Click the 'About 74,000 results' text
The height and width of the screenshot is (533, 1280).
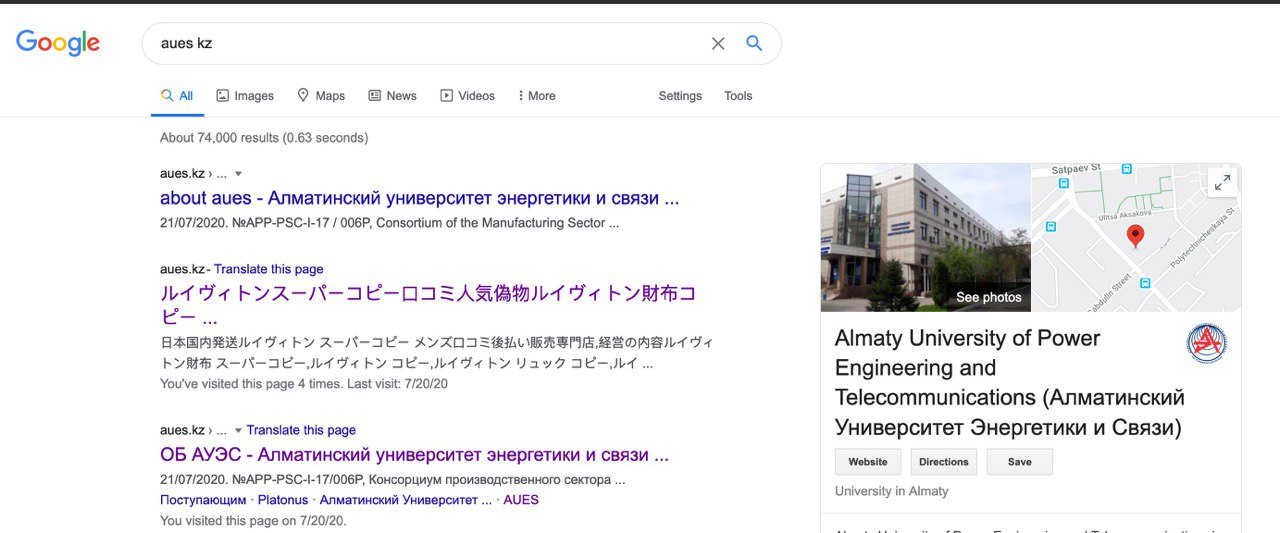click(264, 138)
